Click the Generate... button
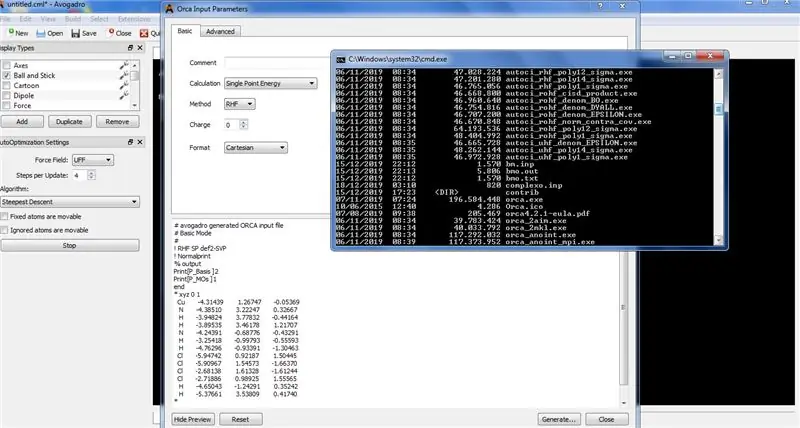Image resolution: width=800 pixels, height=428 pixels. [x=559, y=419]
